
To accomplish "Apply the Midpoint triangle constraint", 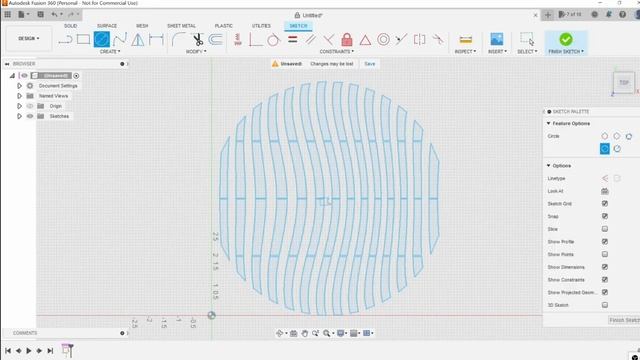I will pos(365,40).
